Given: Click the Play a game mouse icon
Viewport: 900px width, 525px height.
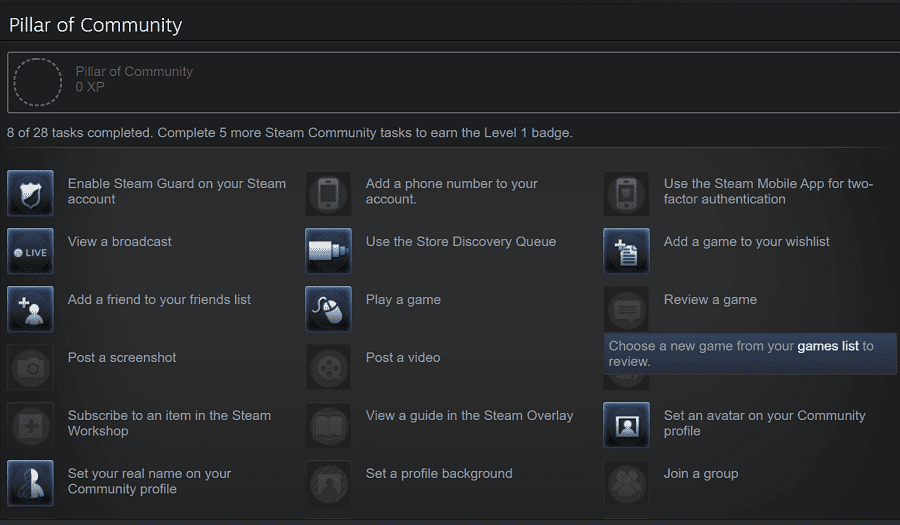Looking at the screenshot, I should (x=328, y=309).
